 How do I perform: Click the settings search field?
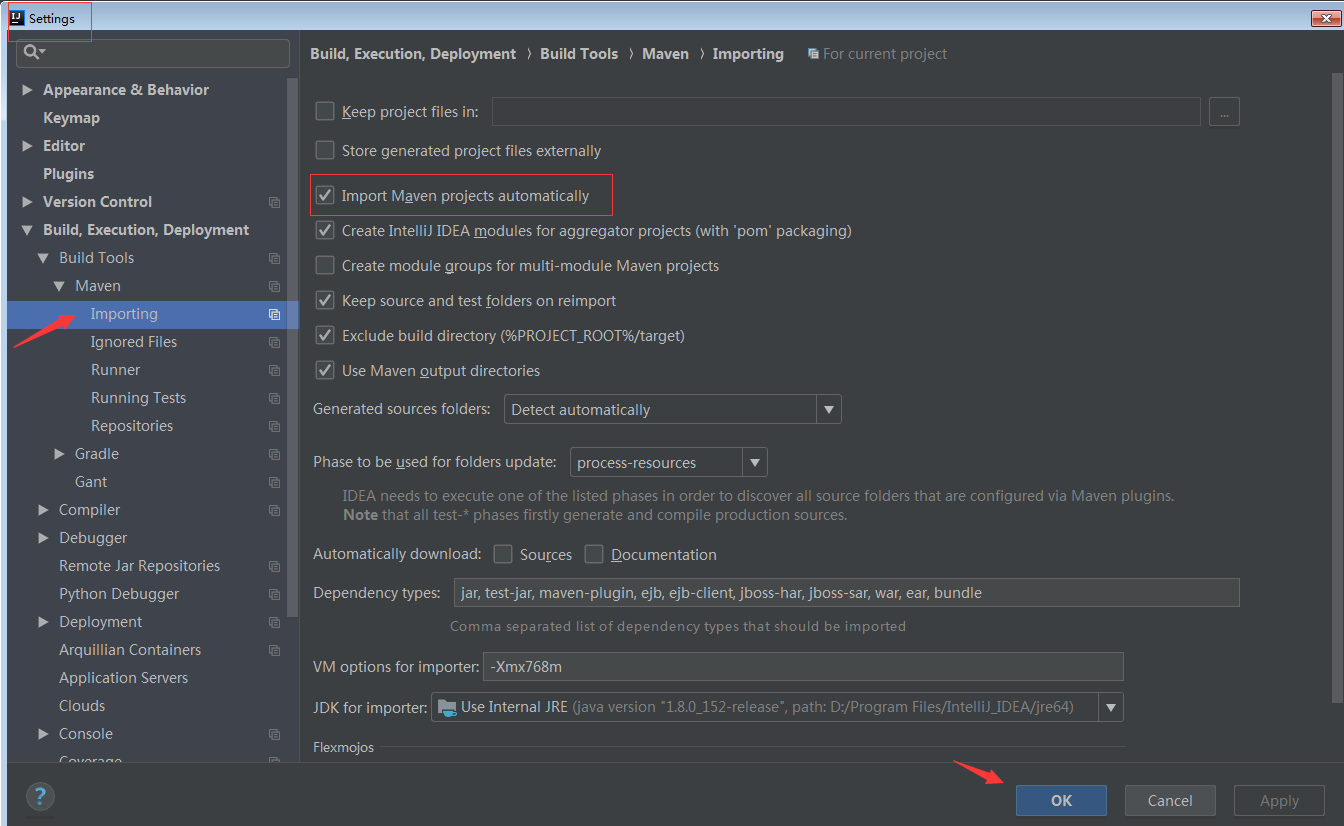154,52
